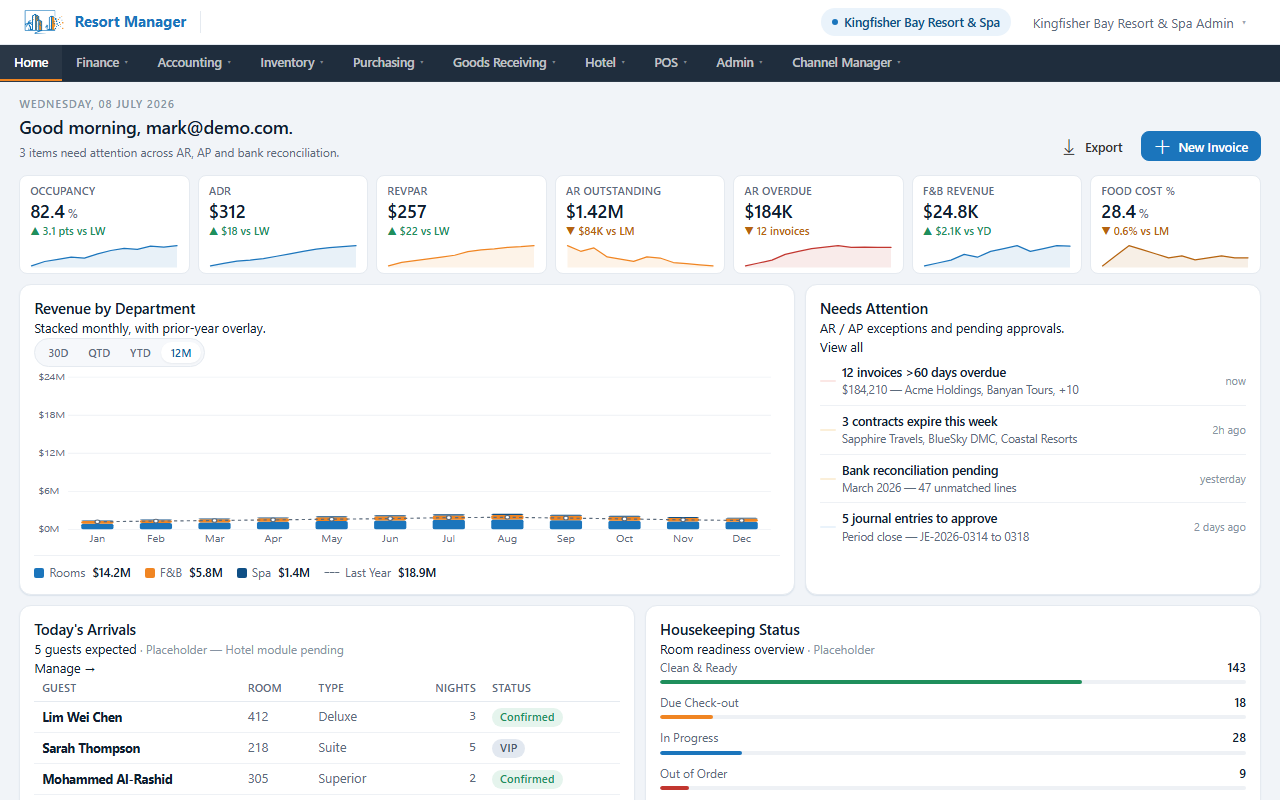The width and height of the screenshot is (1280, 800).
Task: Open the Hotel dropdown menu
Action: click(x=605, y=62)
